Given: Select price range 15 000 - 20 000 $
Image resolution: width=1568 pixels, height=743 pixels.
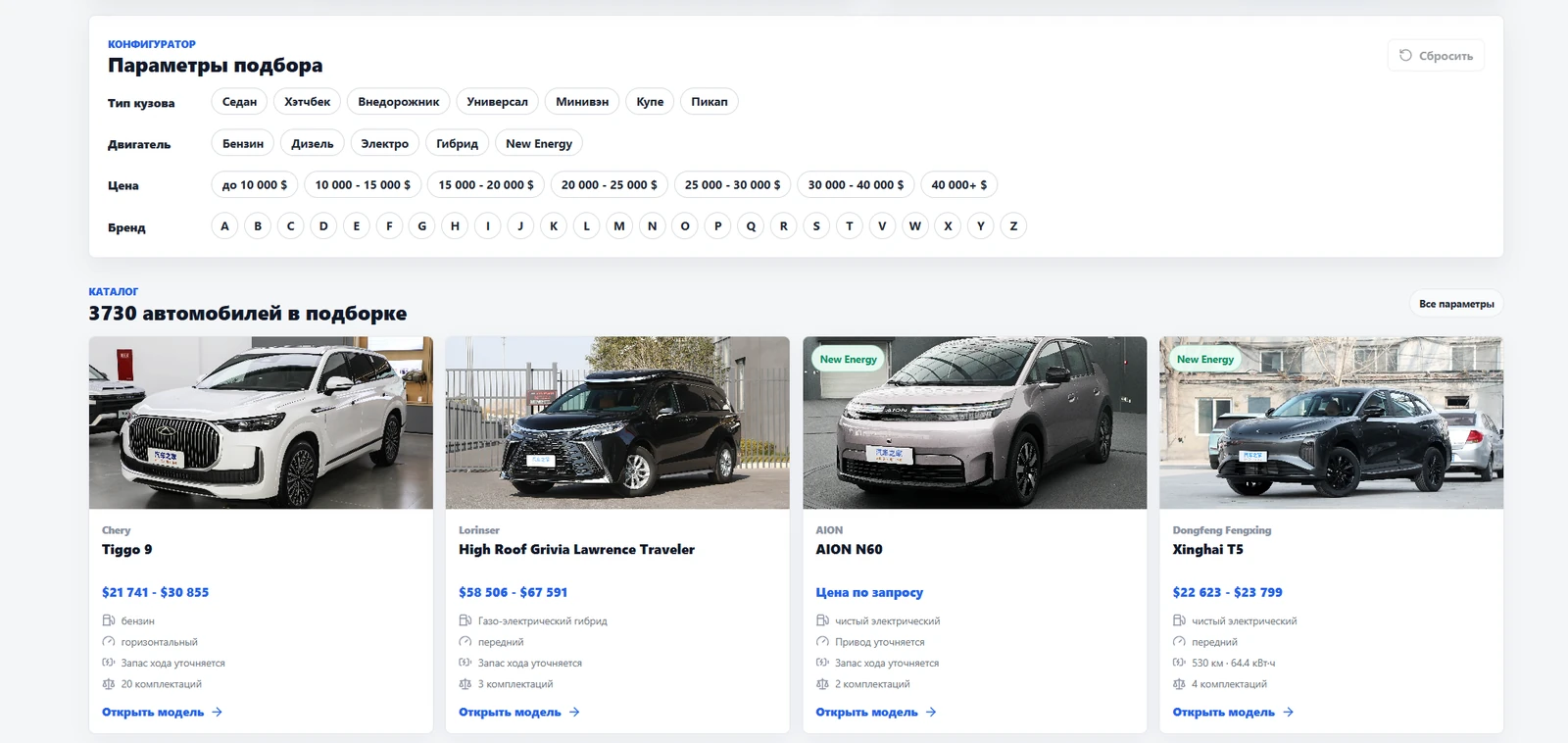Looking at the screenshot, I should click(486, 184).
